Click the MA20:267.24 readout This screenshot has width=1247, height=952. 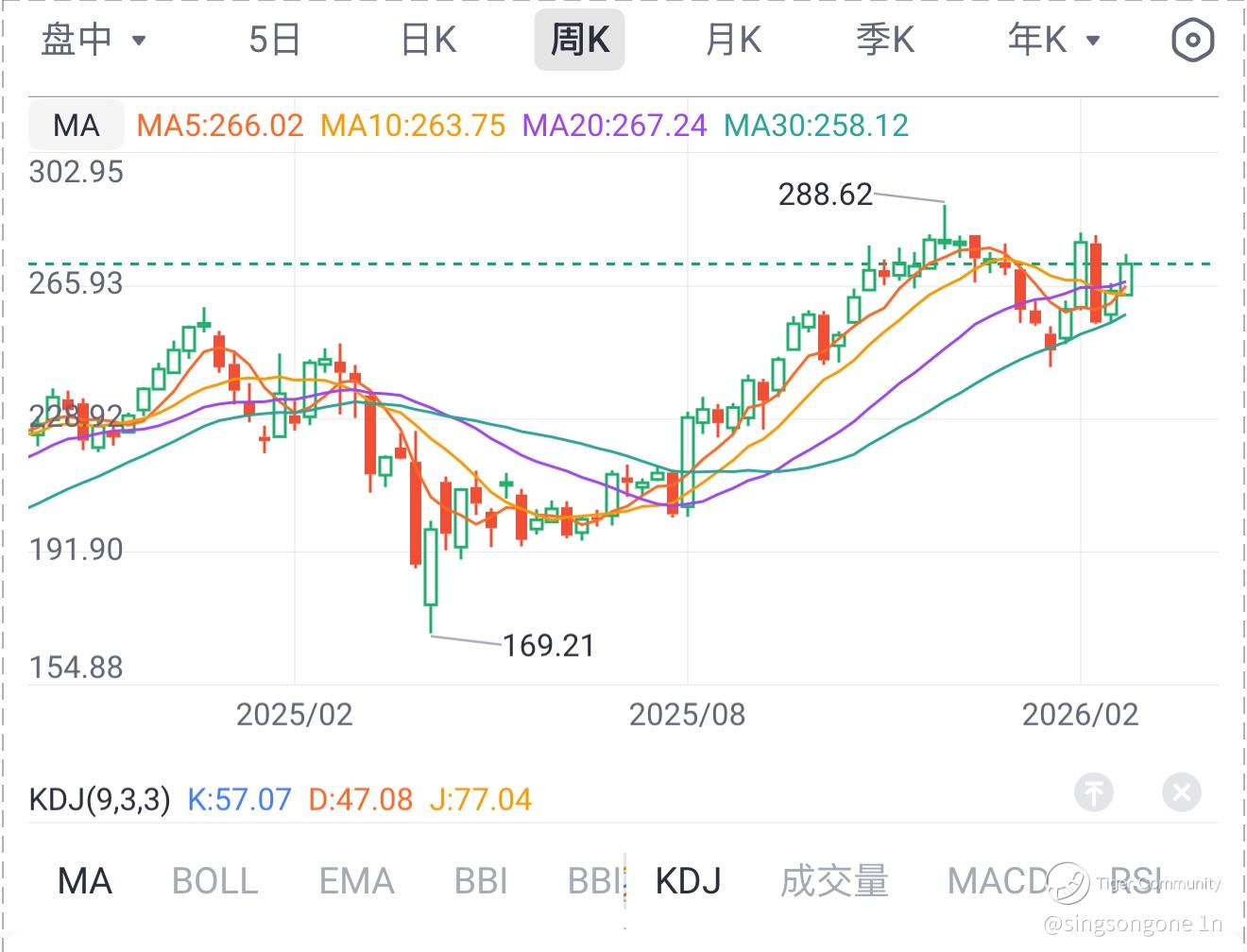614,125
